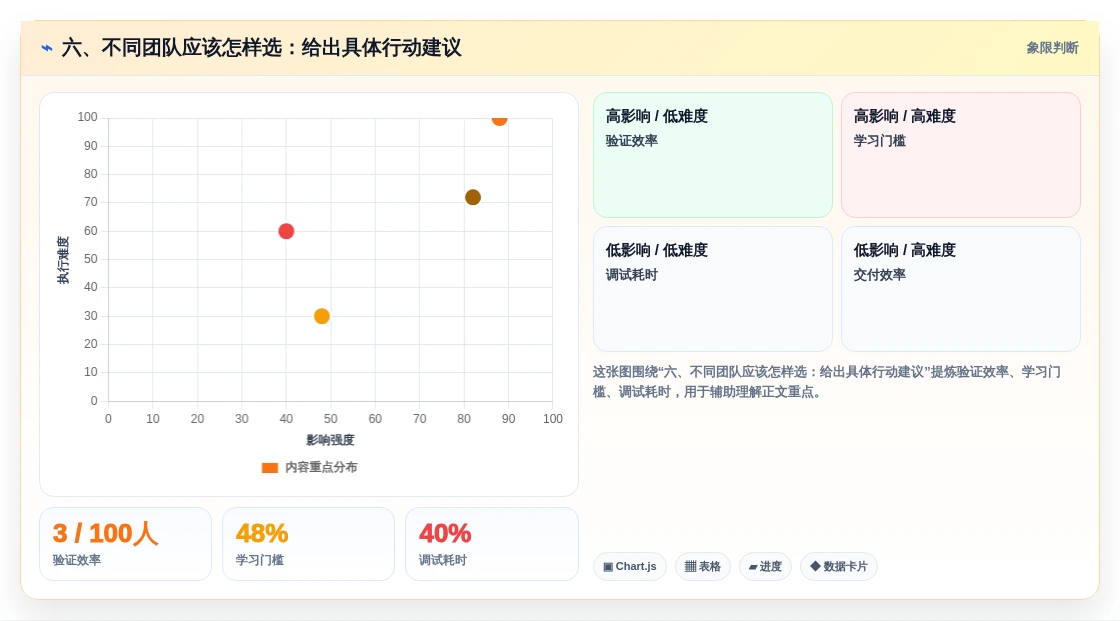Viewport: 1120px width, 621px height.
Task: Click the 进度 tag chip
Action: 765,567
